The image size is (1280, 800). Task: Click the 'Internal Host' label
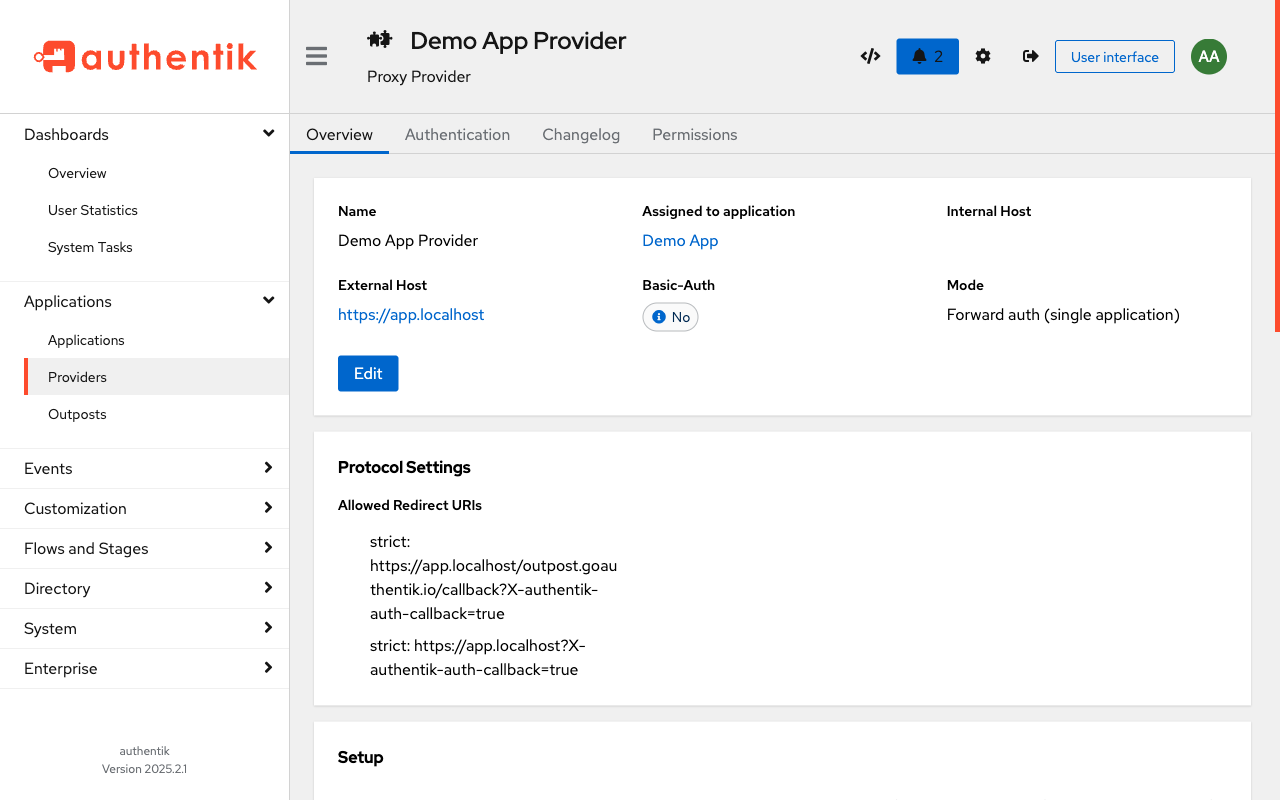point(989,211)
